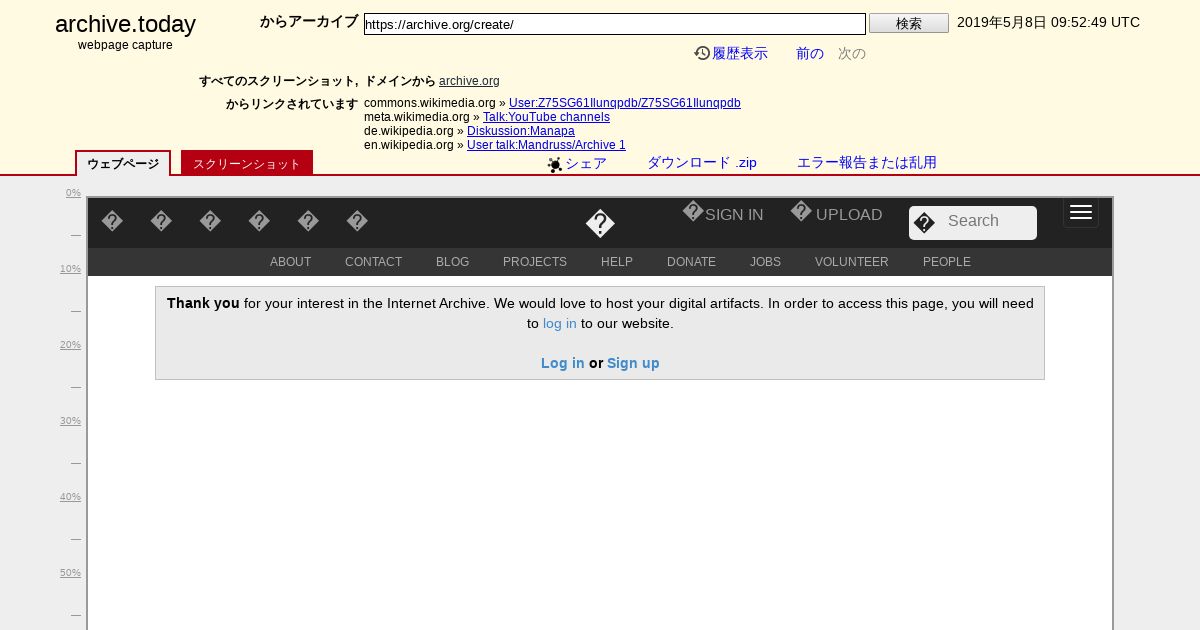Click the archive.org domain link
The height and width of the screenshot is (630, 1200).
[469, 81]
